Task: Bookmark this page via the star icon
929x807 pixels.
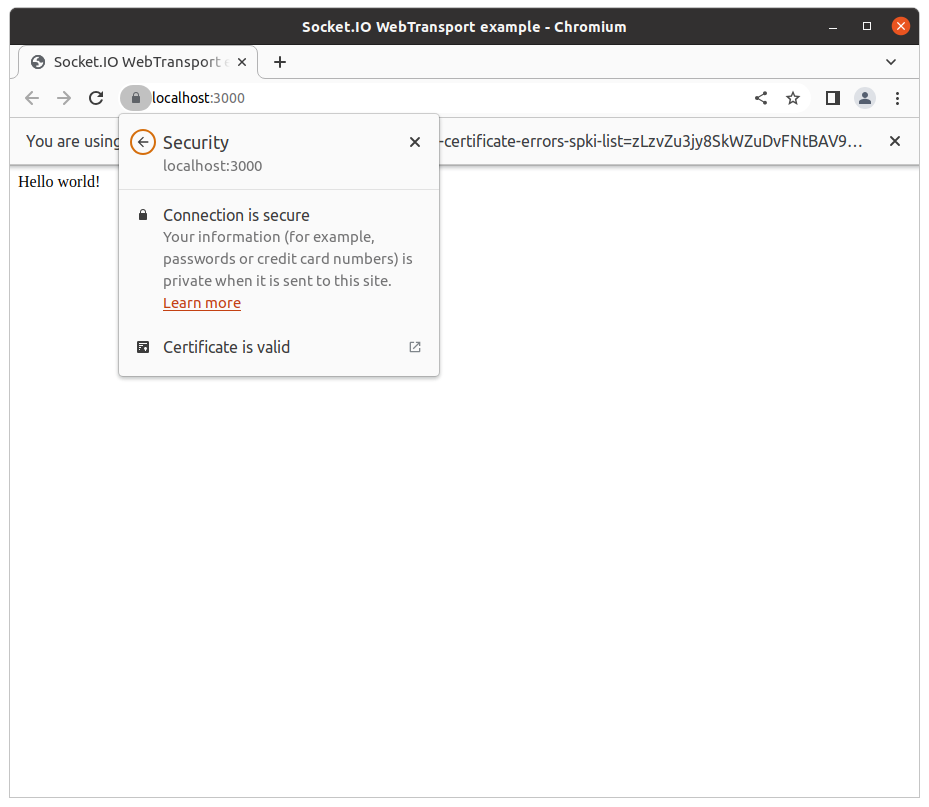Action: pos(793,98)
